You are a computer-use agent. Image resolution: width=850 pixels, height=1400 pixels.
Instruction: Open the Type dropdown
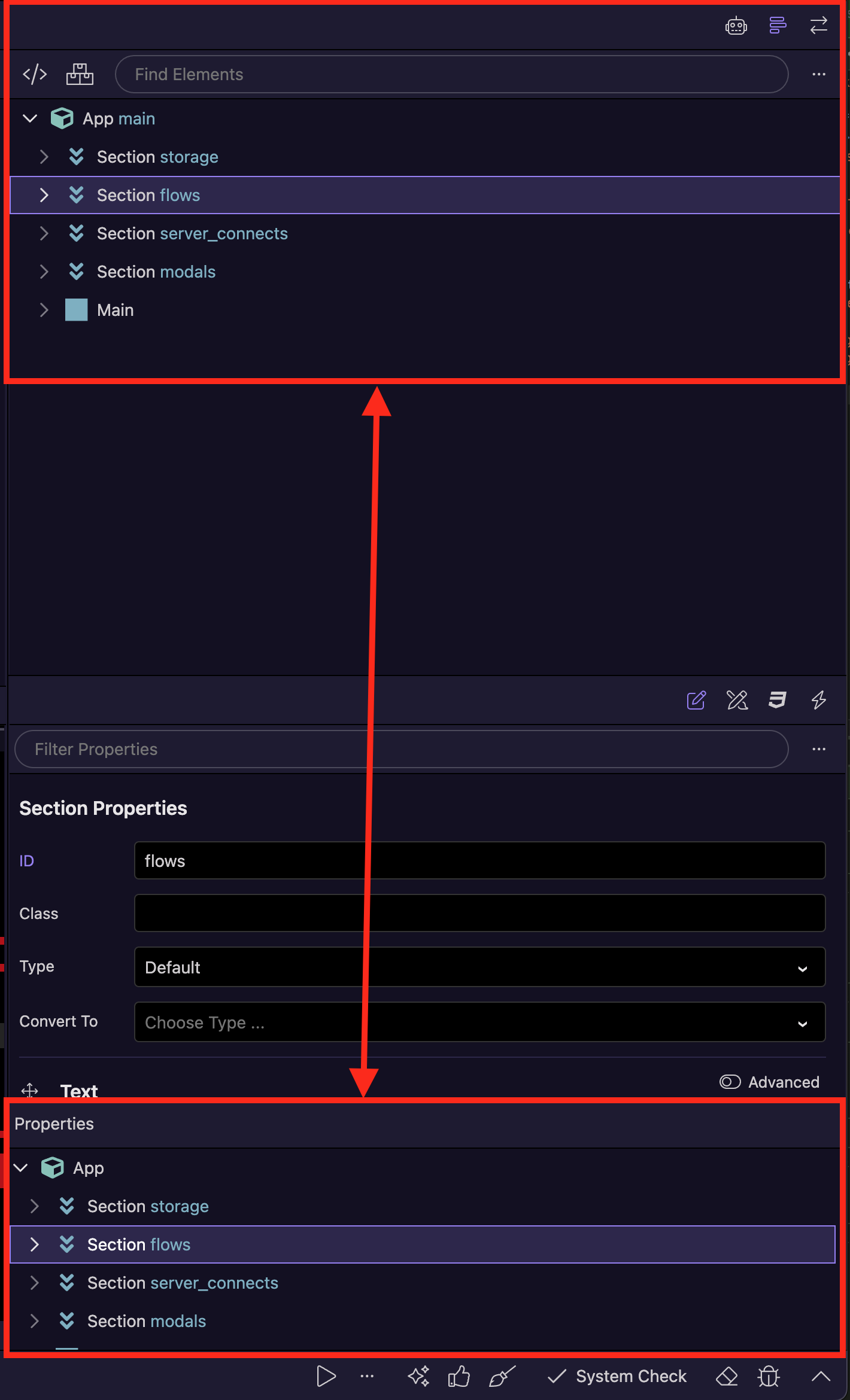[479, 967]
